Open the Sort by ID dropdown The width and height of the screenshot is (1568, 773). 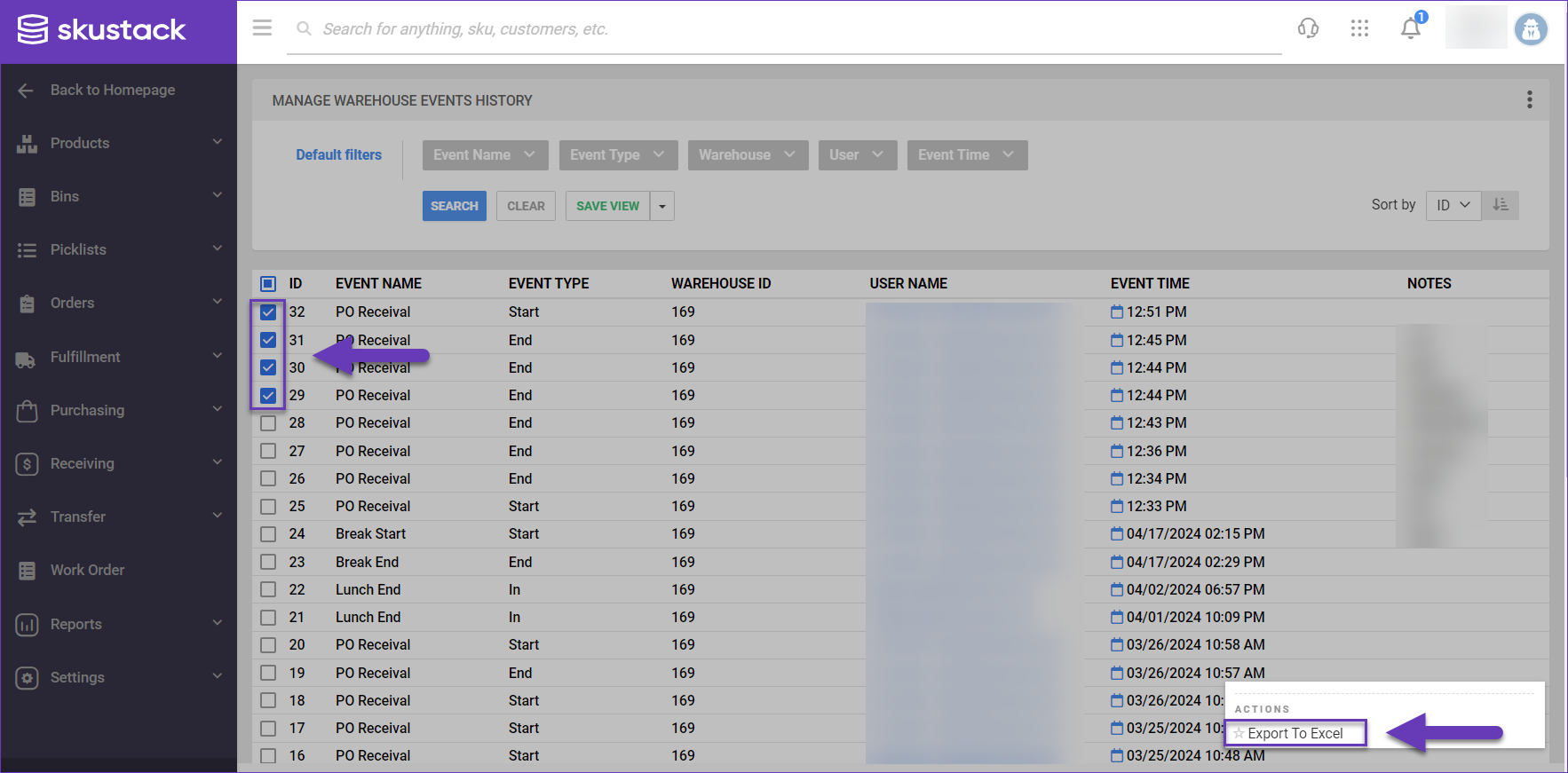click(1453, 205)
